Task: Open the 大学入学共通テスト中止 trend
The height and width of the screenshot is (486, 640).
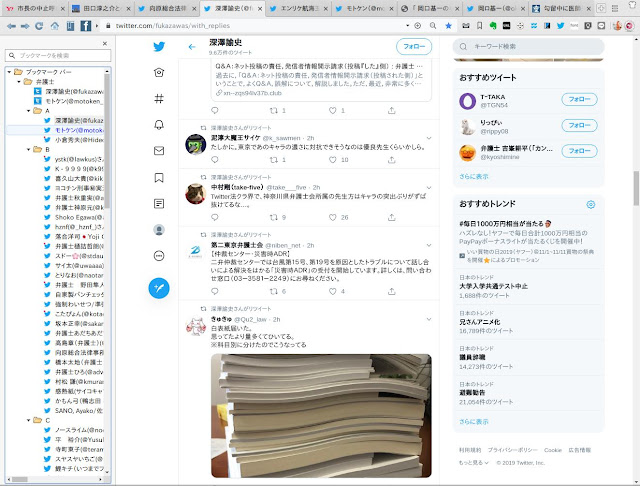Action: pos(493,286)
